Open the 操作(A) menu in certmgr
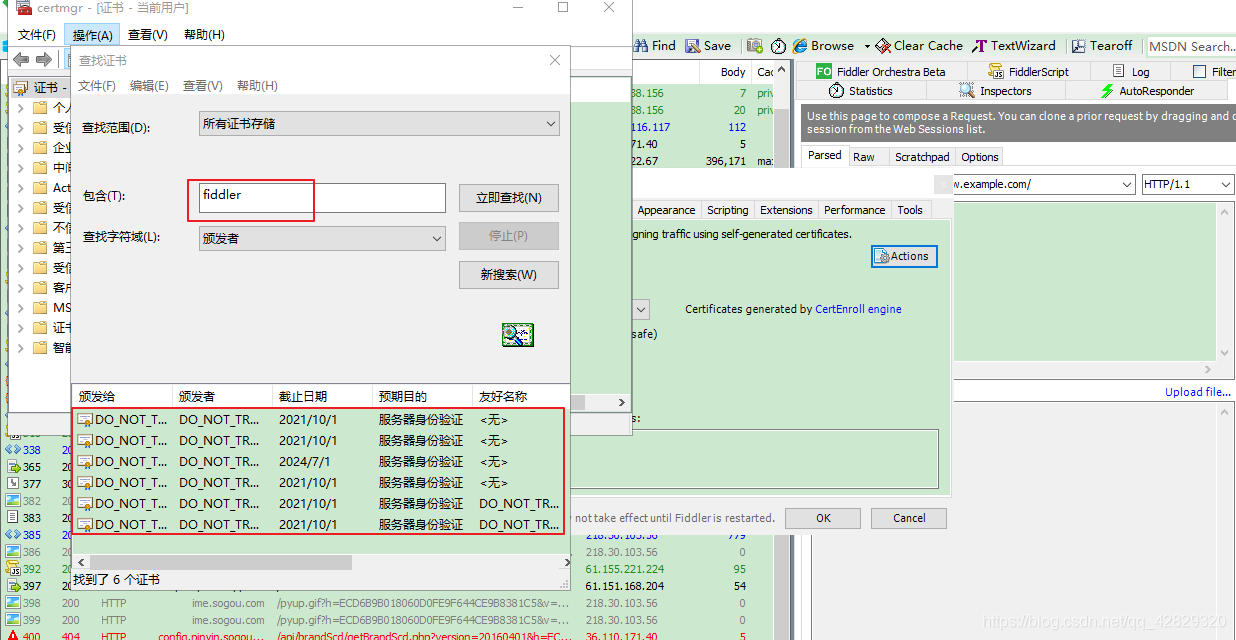The width and height of the screenshot is (1236, 640). [93, 35]
